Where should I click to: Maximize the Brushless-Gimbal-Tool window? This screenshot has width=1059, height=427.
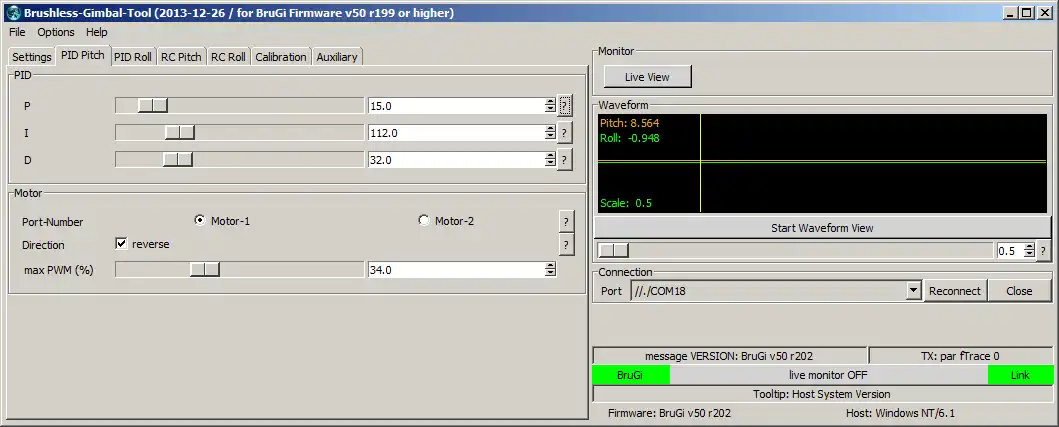(x=1027, y=12)
